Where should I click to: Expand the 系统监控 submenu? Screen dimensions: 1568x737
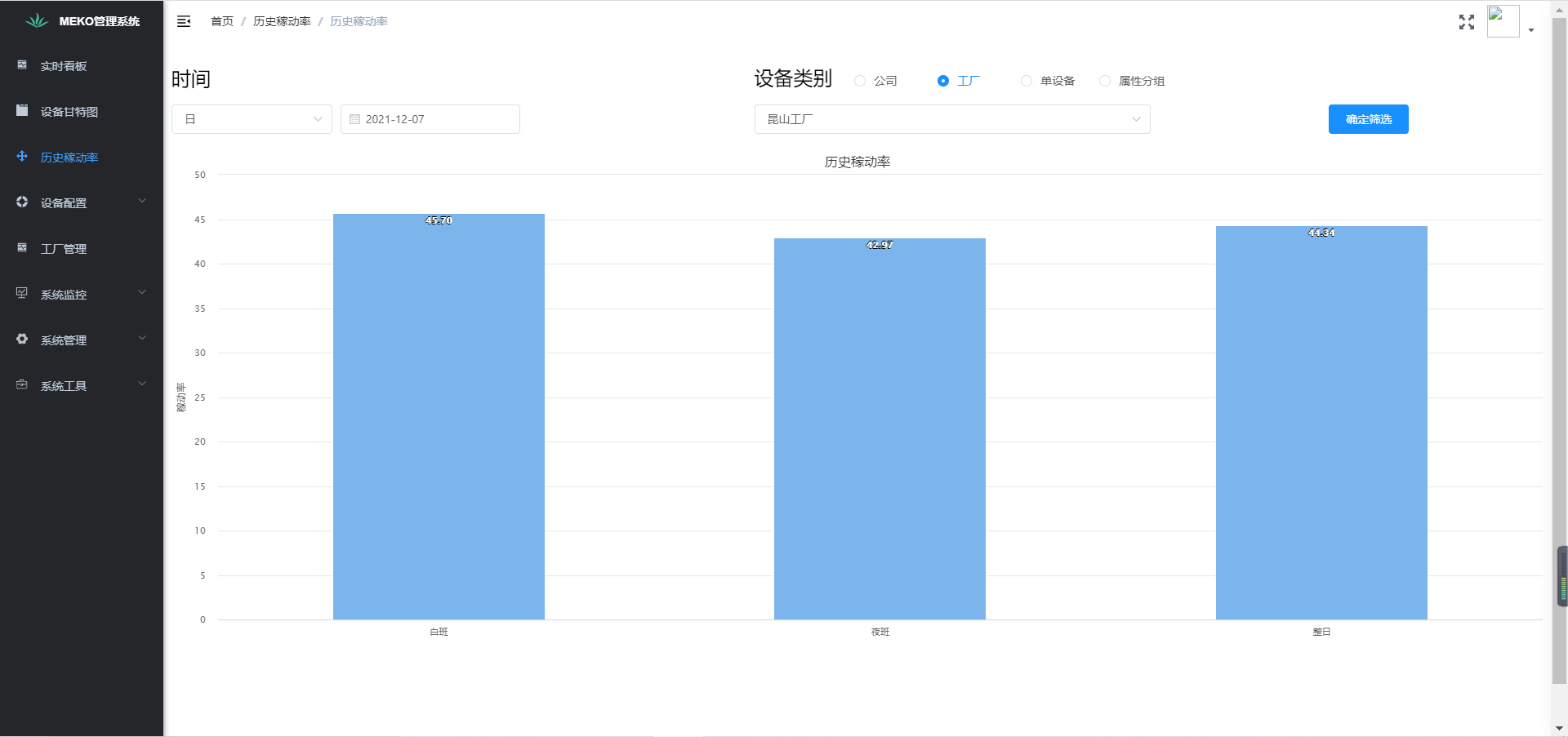[x=82, y=294]
